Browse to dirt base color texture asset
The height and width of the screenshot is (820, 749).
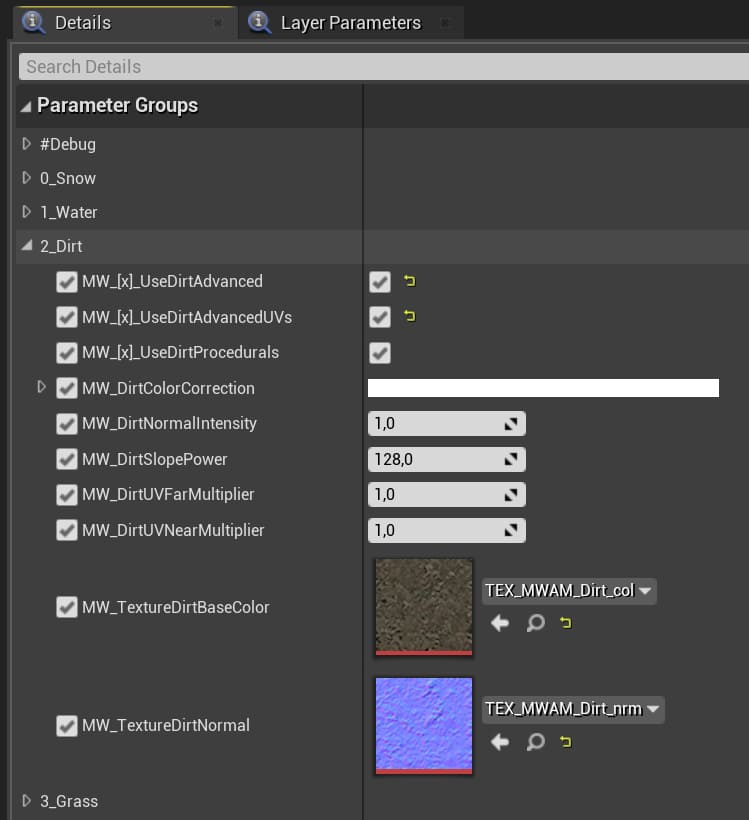tap(535, 623)
